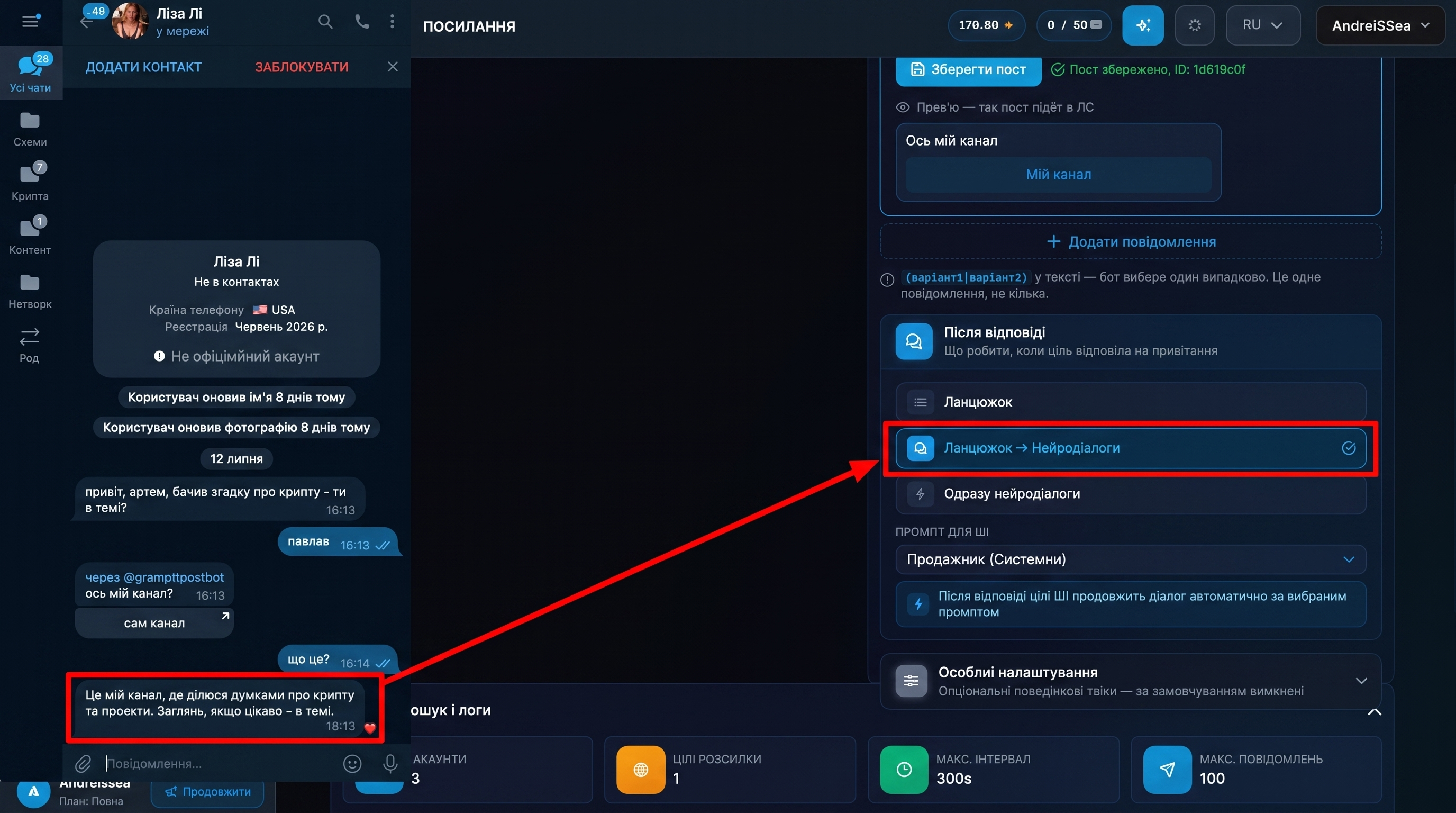Viewport: 1456px width, 813px height.
Task: Open Усі чати folder
Action: click(x=31, y=73)
